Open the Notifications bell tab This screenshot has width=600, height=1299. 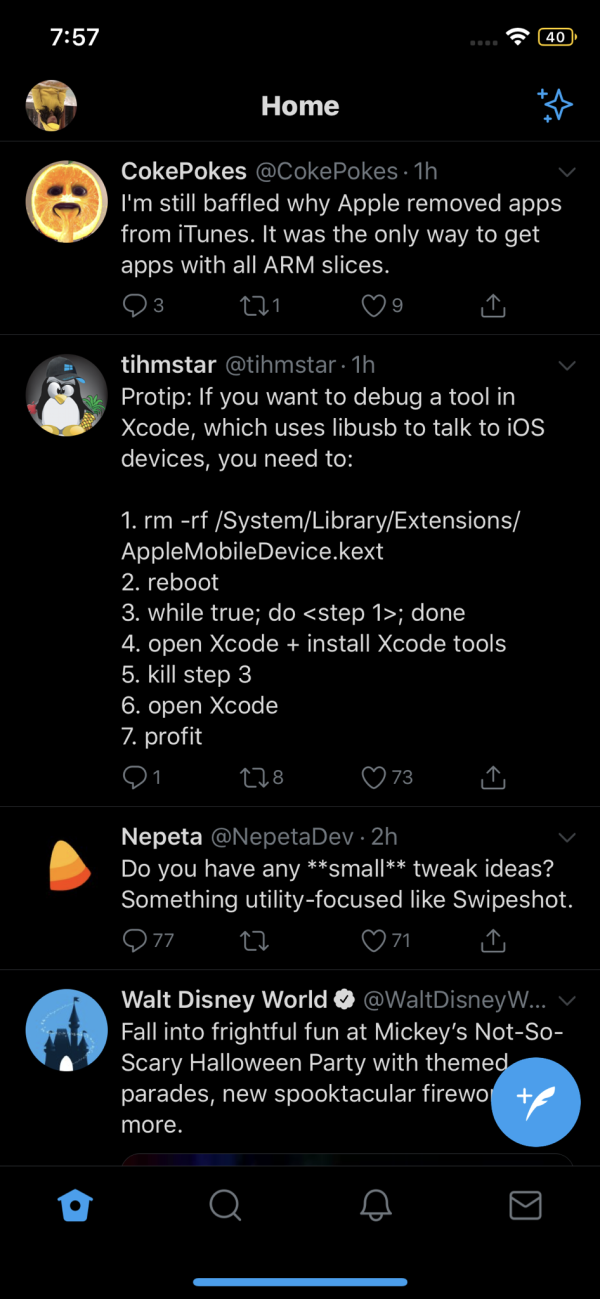click(375, 1205)
